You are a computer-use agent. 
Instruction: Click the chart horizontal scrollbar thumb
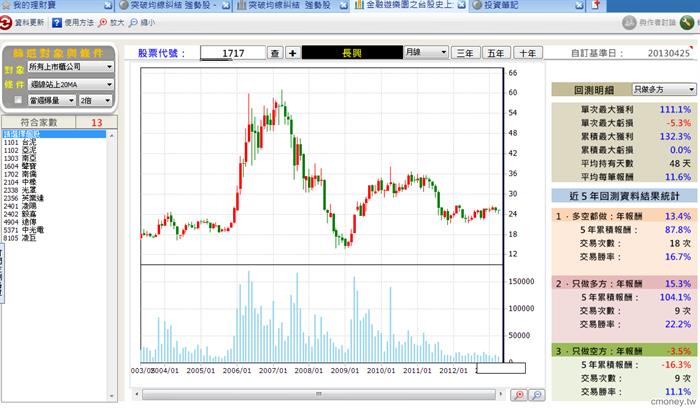(x=318, y=394)
